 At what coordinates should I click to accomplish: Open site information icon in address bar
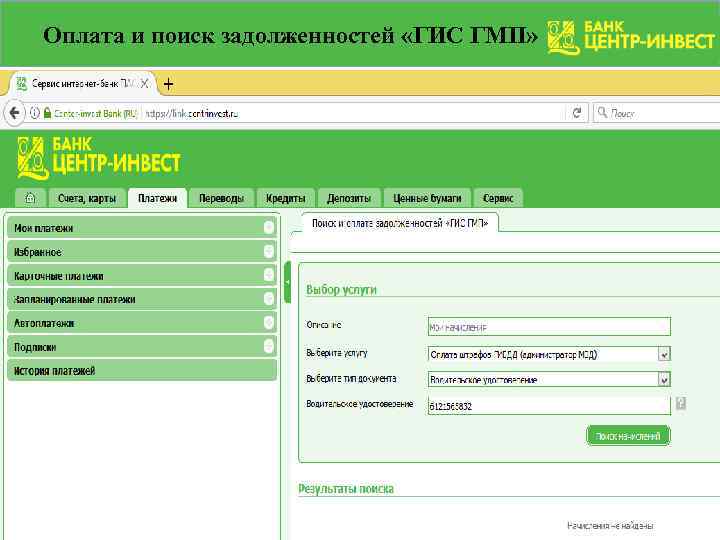tap(34, 112)
